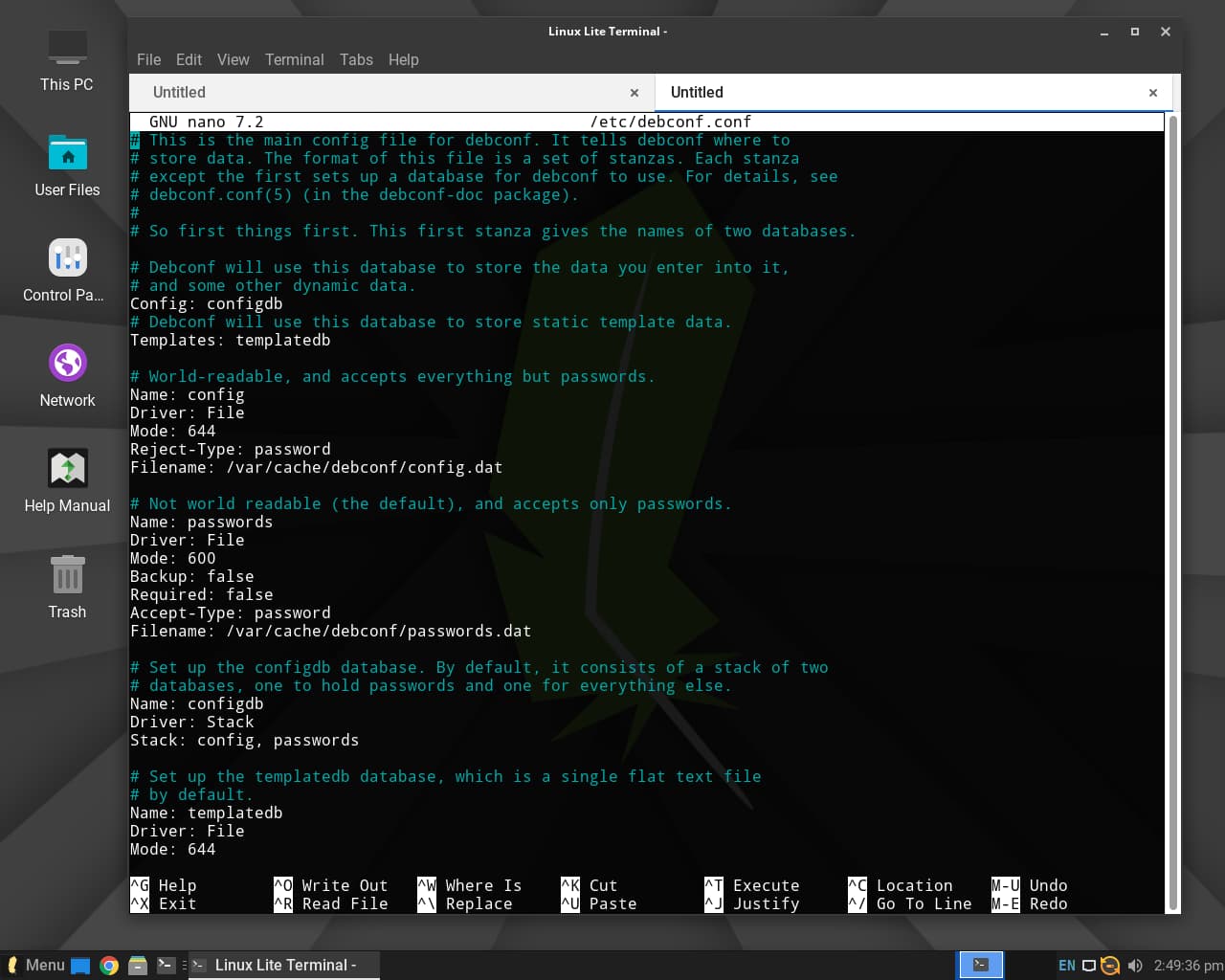Screen dimensions: 1225x980
Task: Open the Menu launcher in the taskbar
Action: 38,965
